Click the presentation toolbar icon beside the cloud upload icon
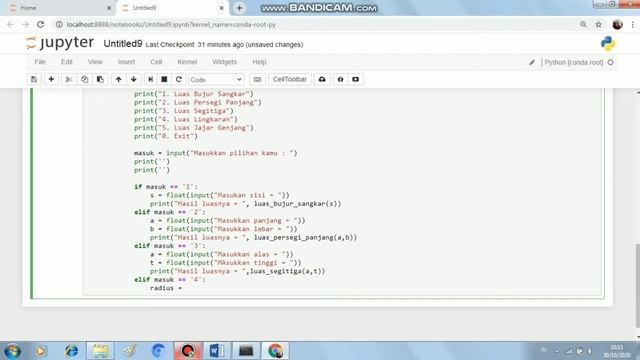The width and height of the screenshot is (640, 360). [x=340, y=79]
